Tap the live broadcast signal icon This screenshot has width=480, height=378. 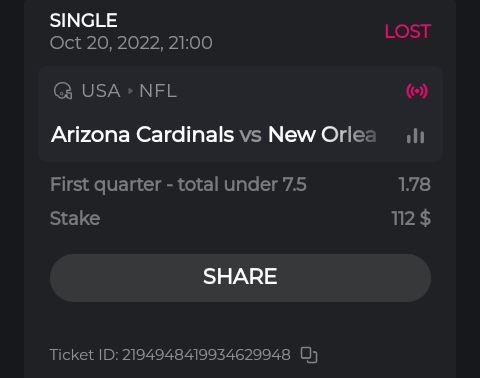tap(417, 91)
